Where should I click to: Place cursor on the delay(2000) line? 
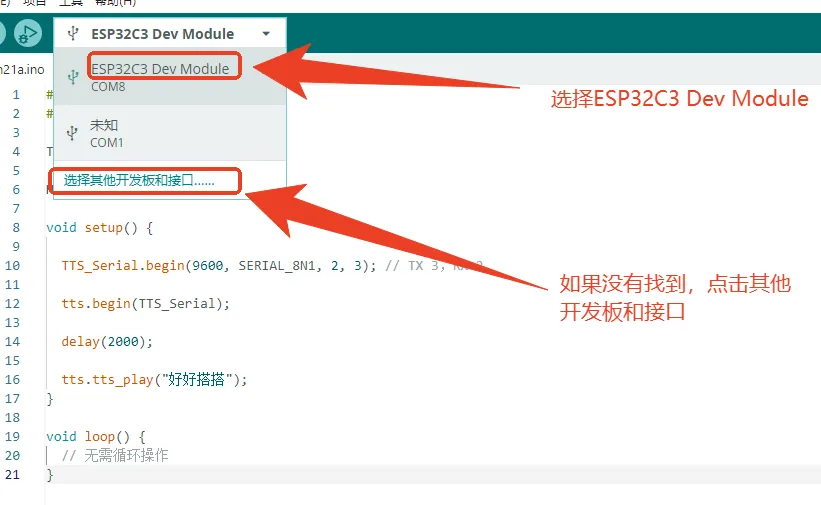coord(107,341)
